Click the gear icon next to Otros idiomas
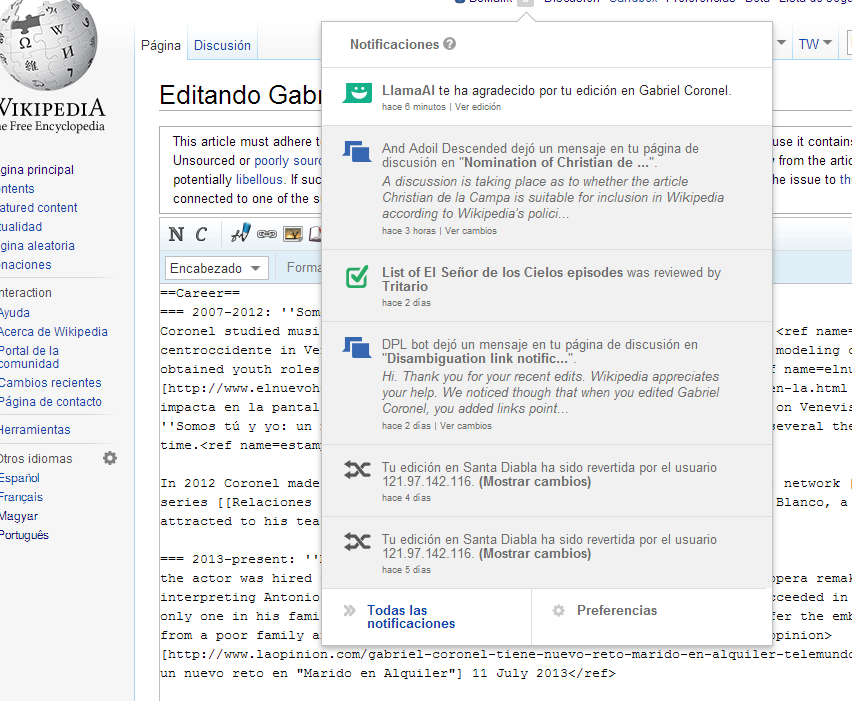The width and height of the screenshot is (852, 701). coord(110,458)
